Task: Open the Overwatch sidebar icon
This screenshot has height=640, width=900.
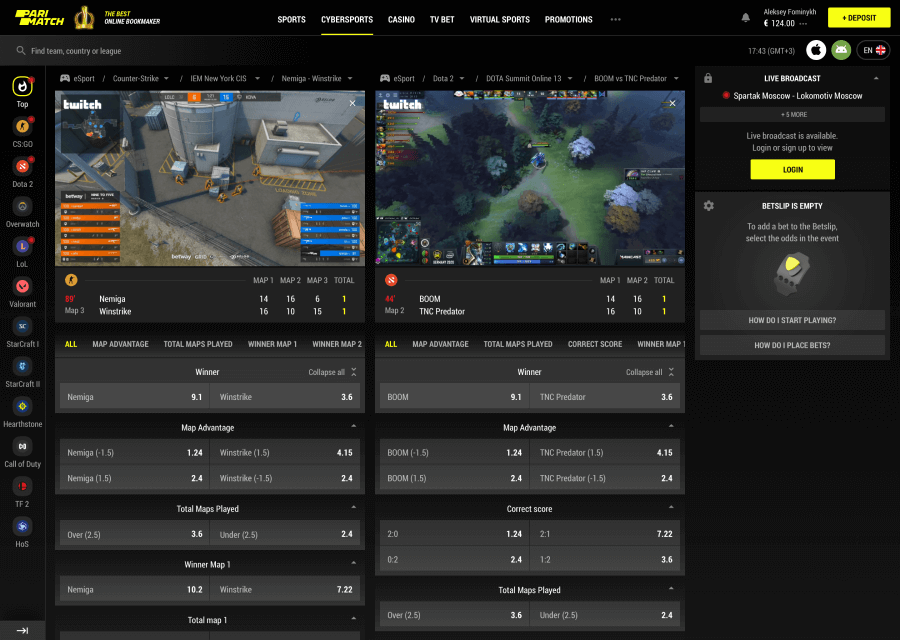Action: (x=22, y=207)
